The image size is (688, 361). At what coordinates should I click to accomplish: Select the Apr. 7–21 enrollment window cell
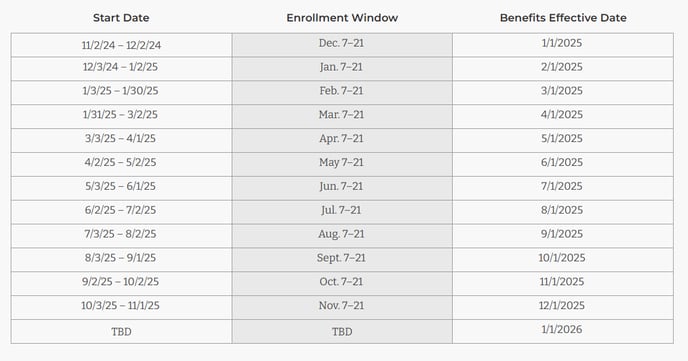[342, 140]
